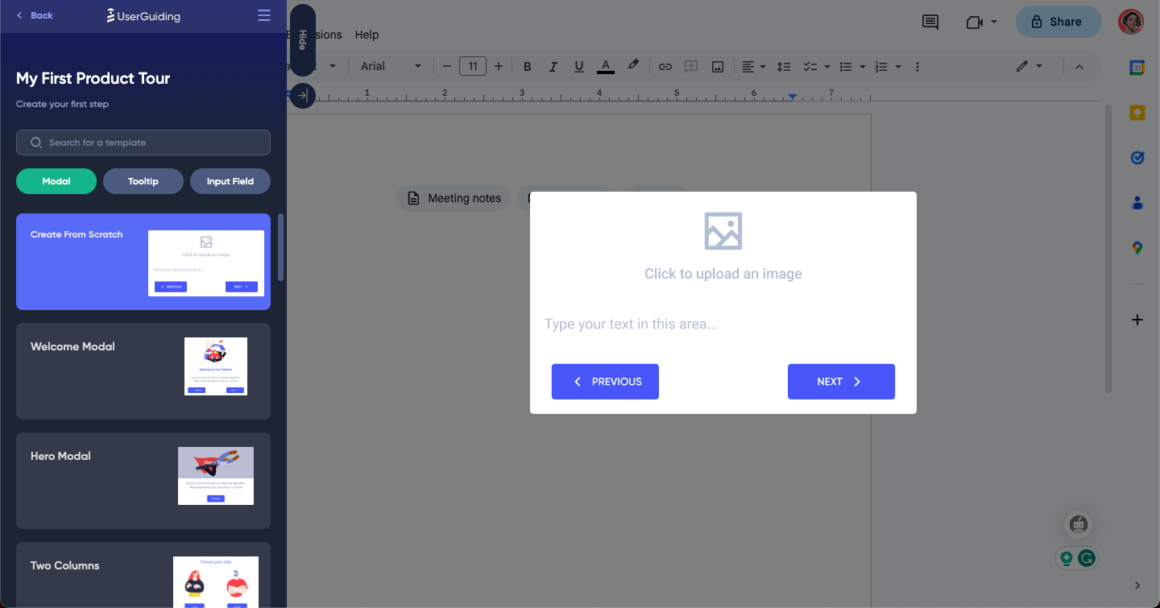1160x608 pixels.
Task: Click the NEXT button in the modal preview
Action: point(841,381)
